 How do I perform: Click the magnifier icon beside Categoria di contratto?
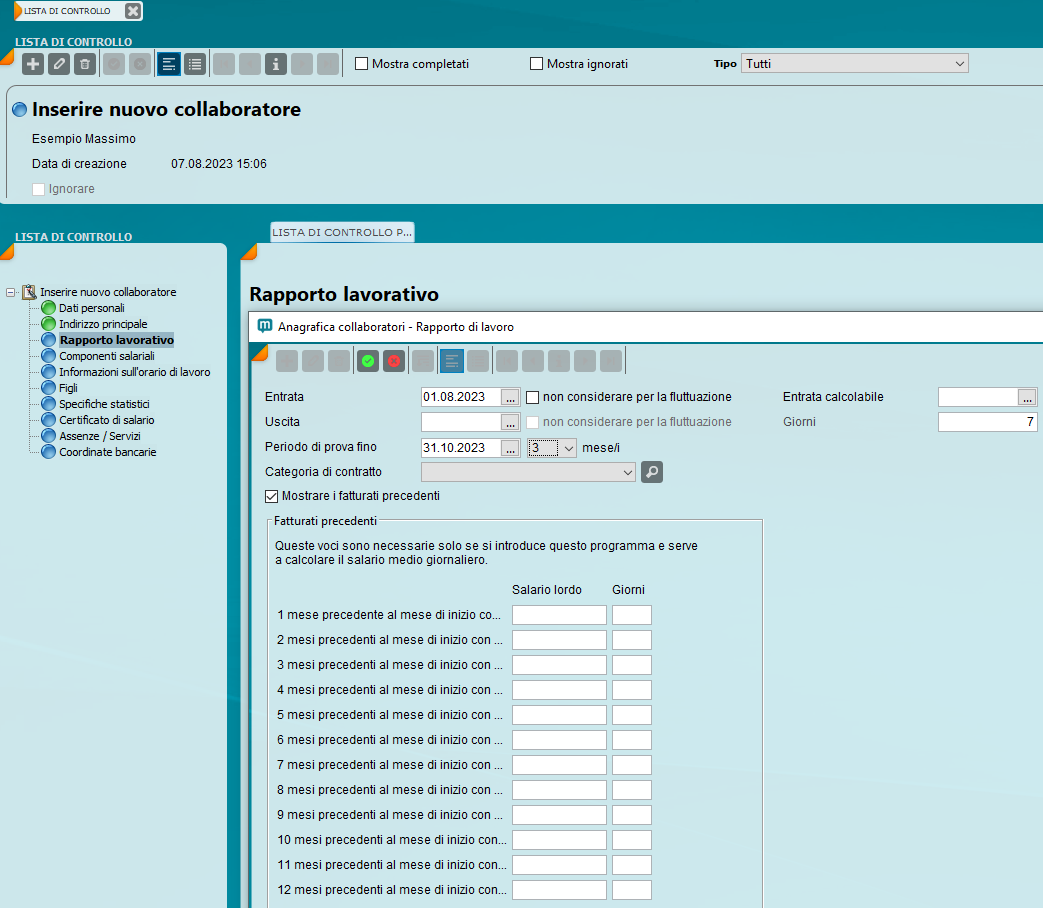(x=652, y=472)
